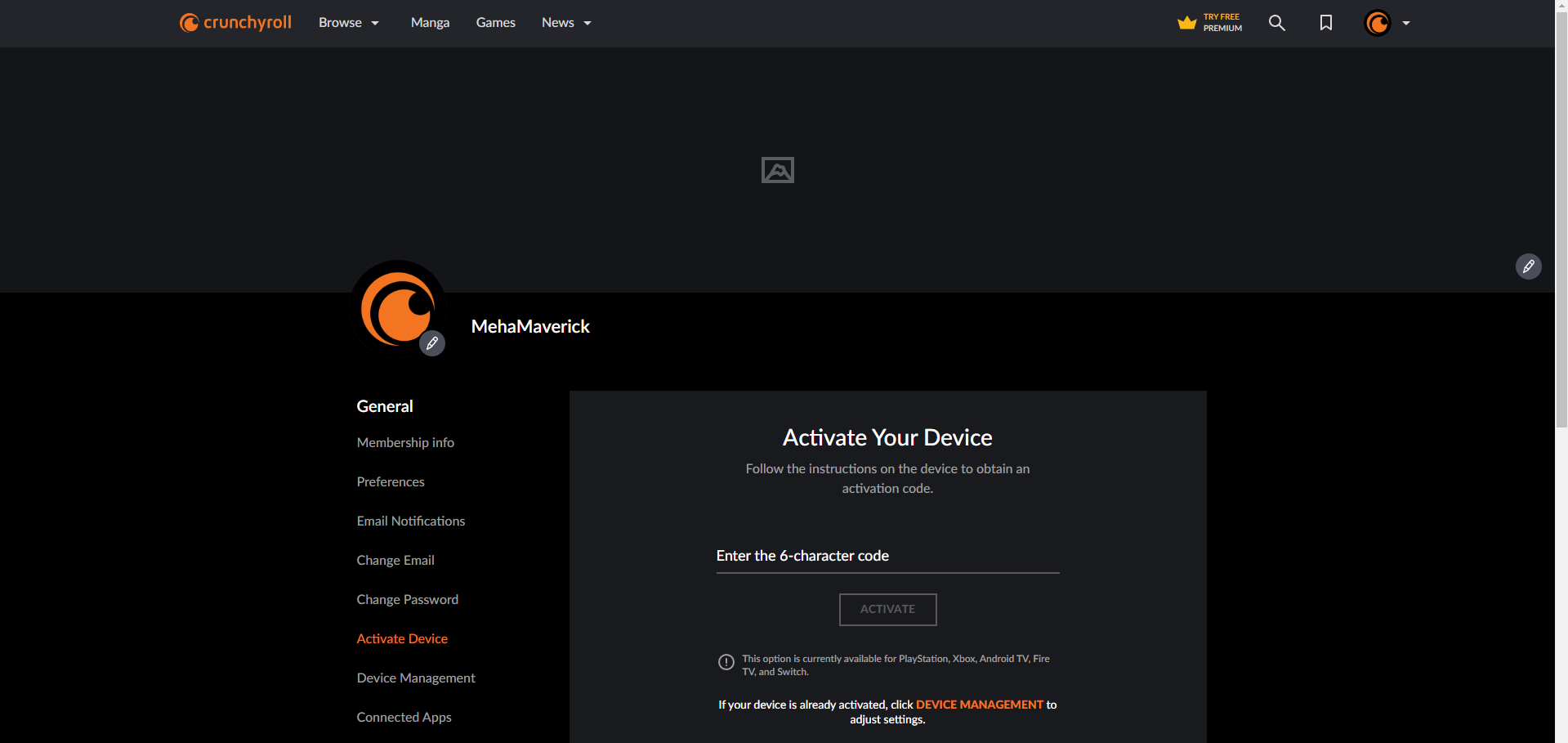
Task: Click the MehaMaverick username text
Action: (x=530, y=326)
